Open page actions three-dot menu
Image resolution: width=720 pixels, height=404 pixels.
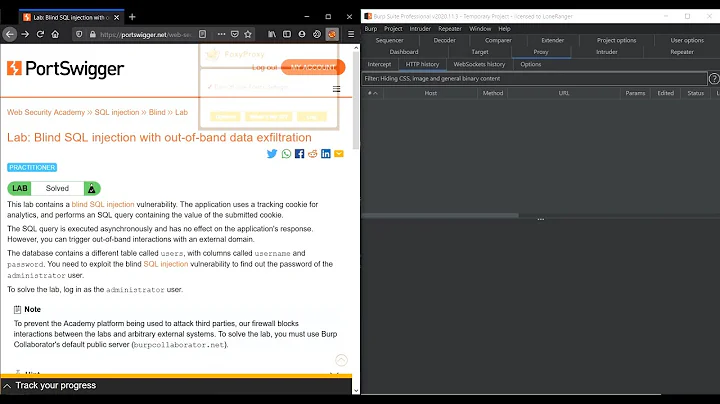(x=221, y=34)
